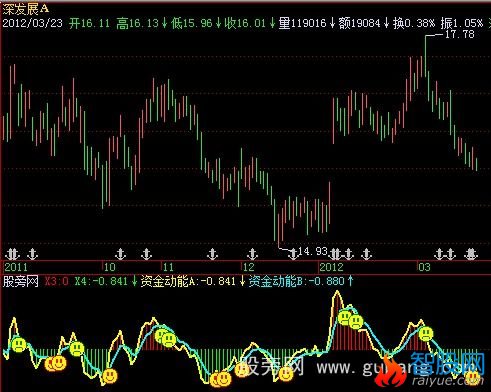Click the turnover rate 换0.38%
The image size is (491, 392).
point(414,23)
